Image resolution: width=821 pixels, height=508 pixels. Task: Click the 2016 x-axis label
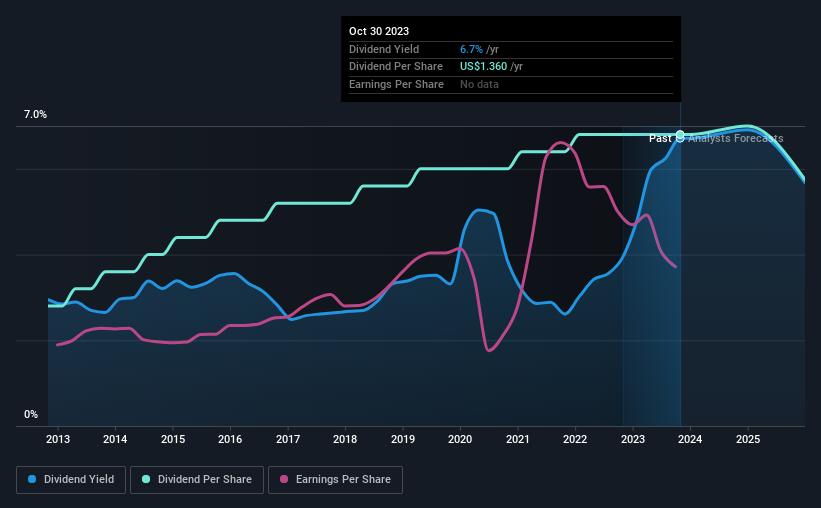click(x=230, y=439)
